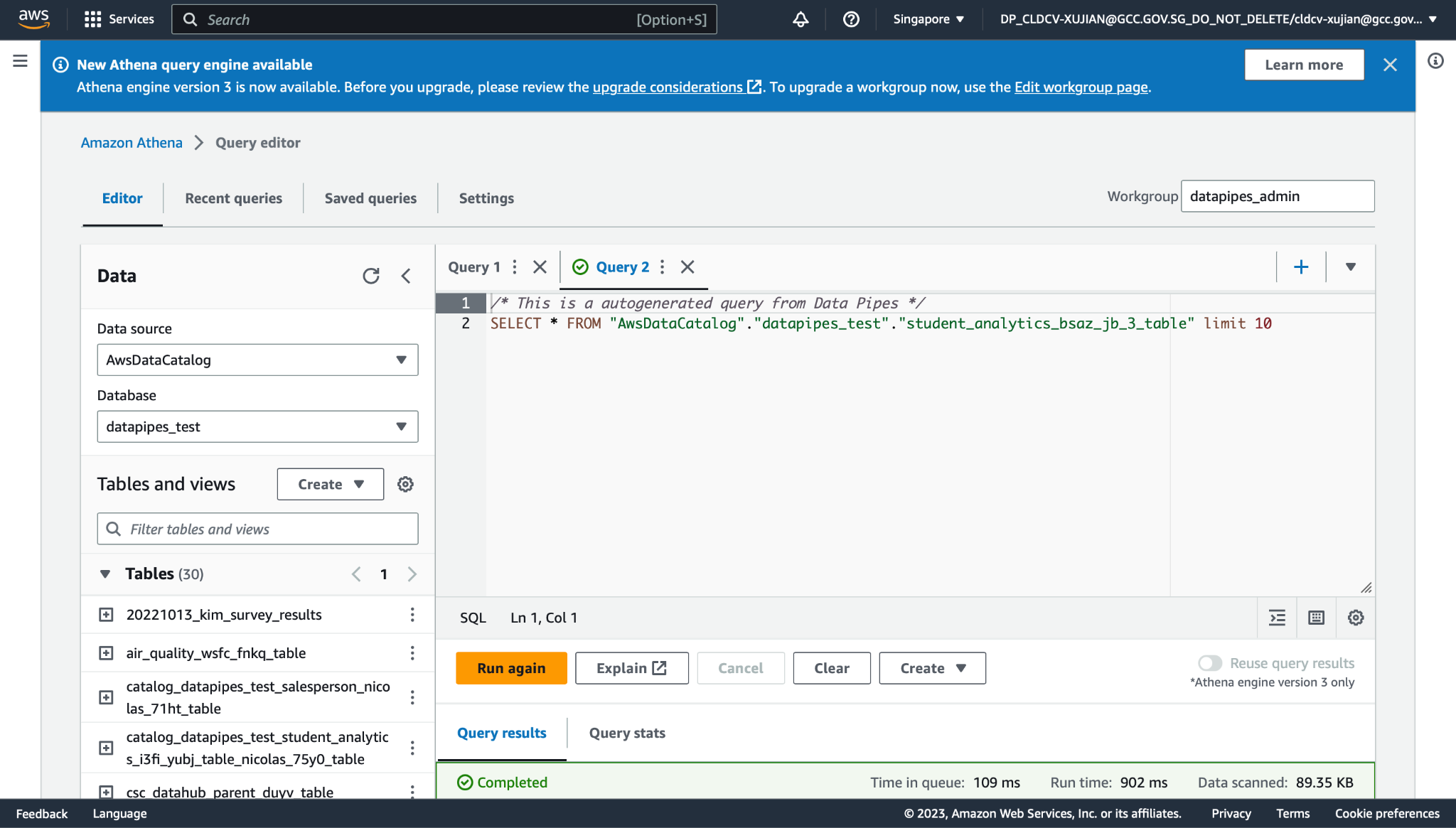The height and width of the screenshot is (828, 1456).
Task: Toggle Reuse query results switch
Action: coord(1210,663)
